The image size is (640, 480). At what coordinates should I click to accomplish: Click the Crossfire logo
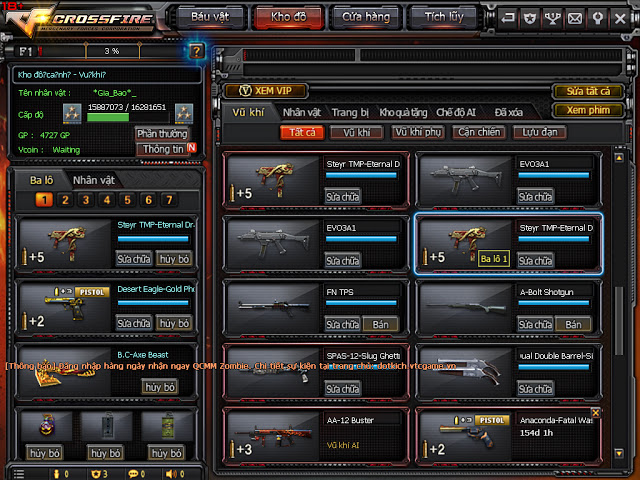click(x=82, y=20)
